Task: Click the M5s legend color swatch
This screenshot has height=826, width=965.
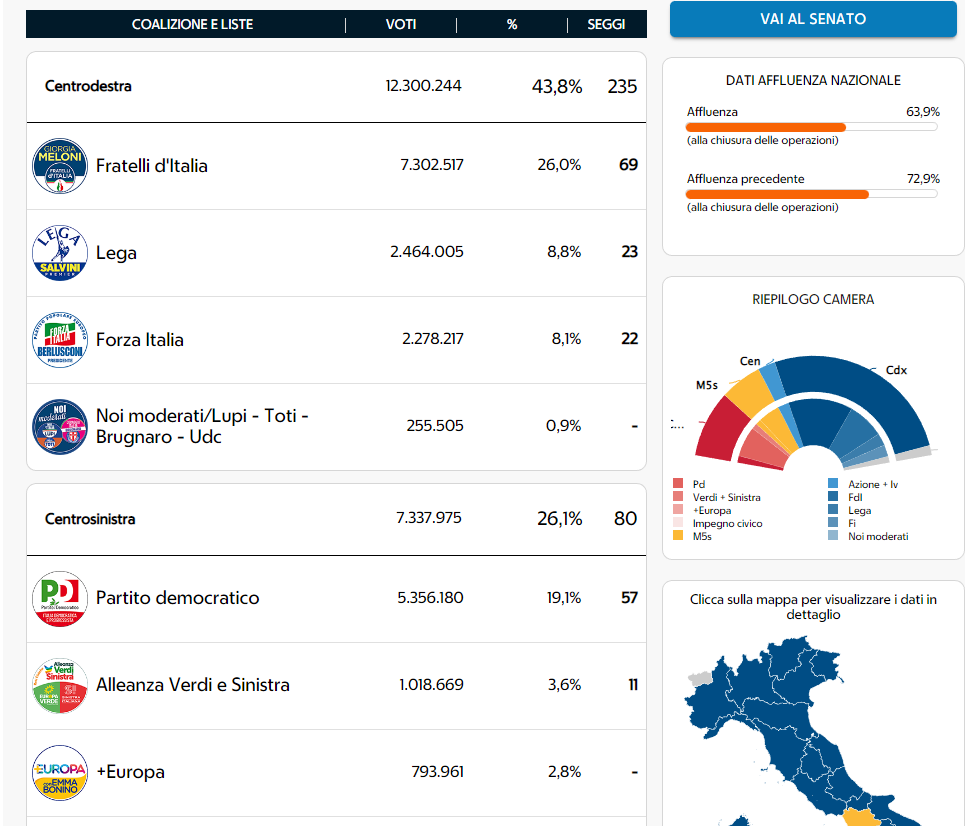Action: [678, 535]
